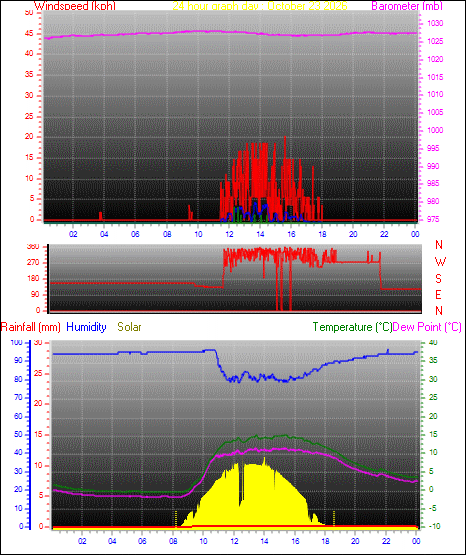Click the yellow solar radiation area peak
This screenshot has height=555, width=466.
264,460
